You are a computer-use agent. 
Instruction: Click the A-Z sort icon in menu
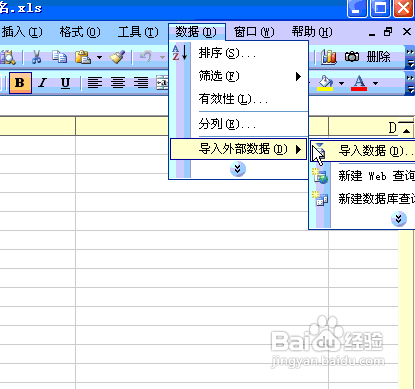pos(180,53)
